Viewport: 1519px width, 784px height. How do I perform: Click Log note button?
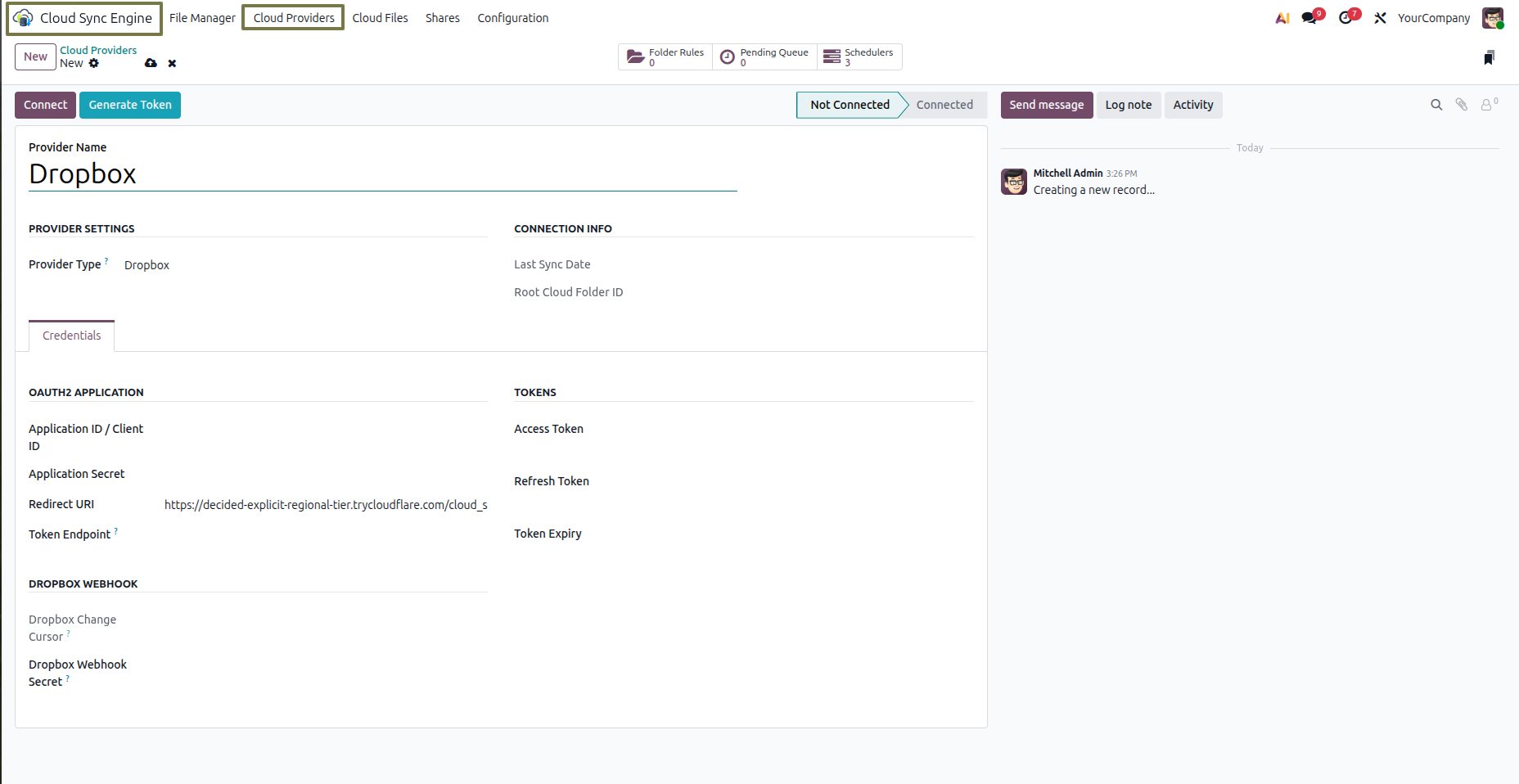[1129, 105]
